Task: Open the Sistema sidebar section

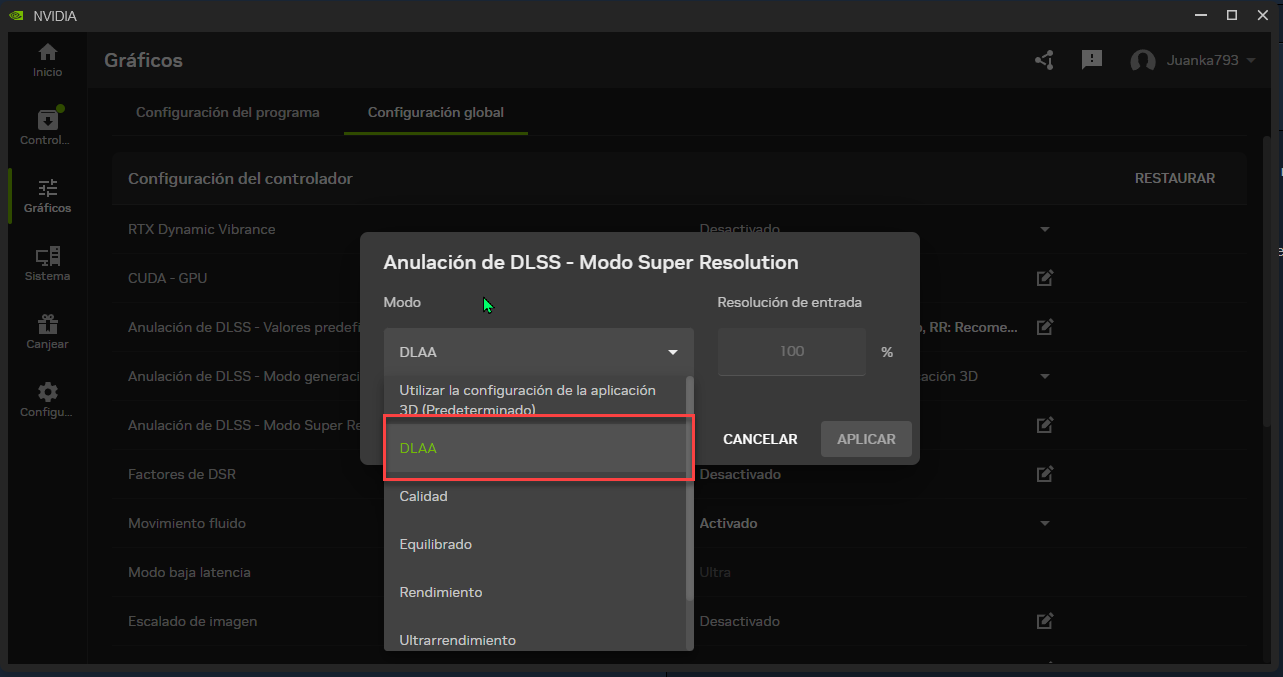Action: (47, 264)
